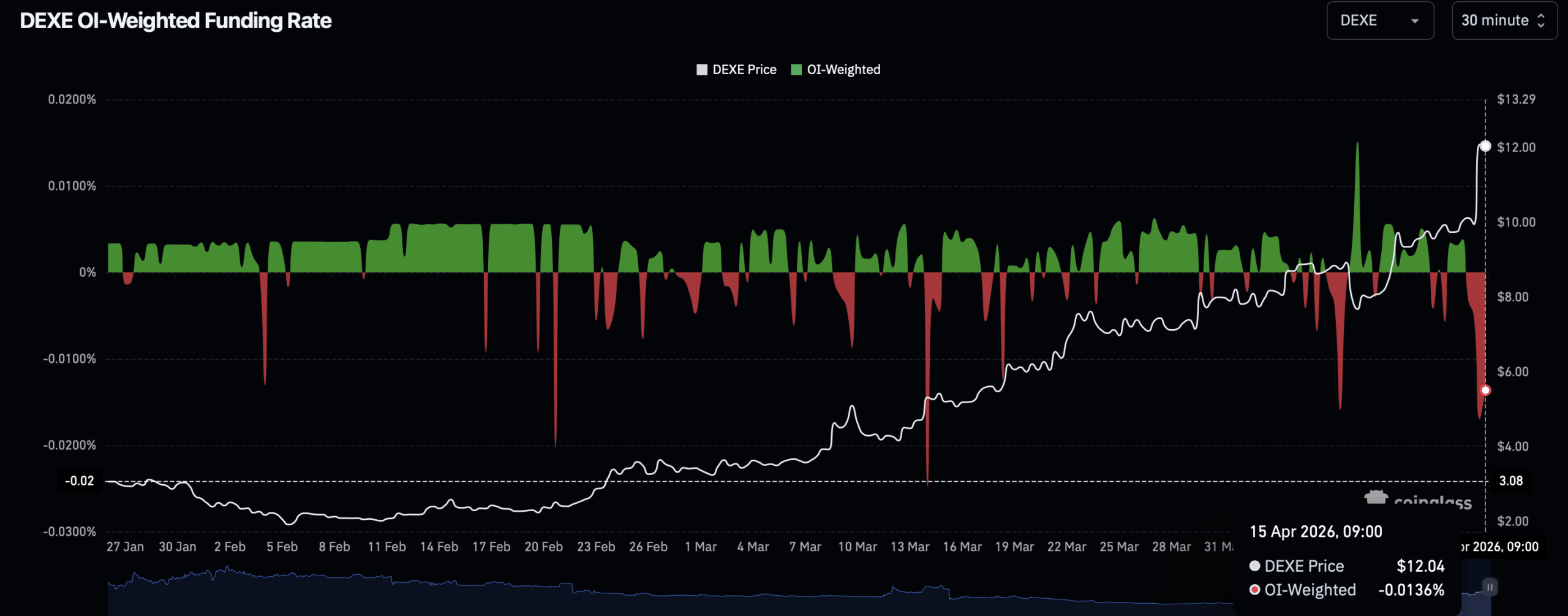Click the coinglass watermark logo icon

click(x=1376, y=498)
